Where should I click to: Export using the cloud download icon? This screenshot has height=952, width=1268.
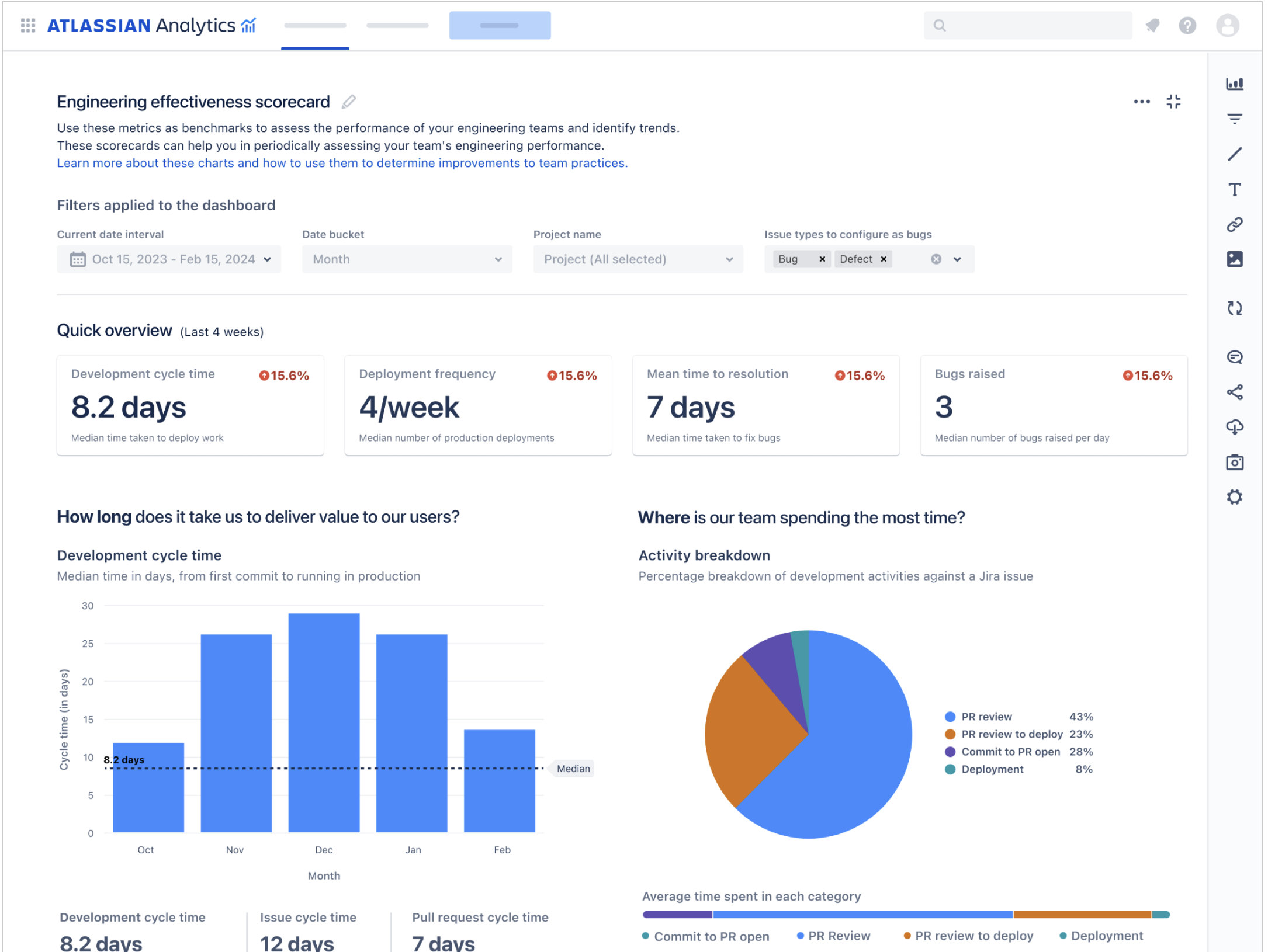coord(1235,427)
